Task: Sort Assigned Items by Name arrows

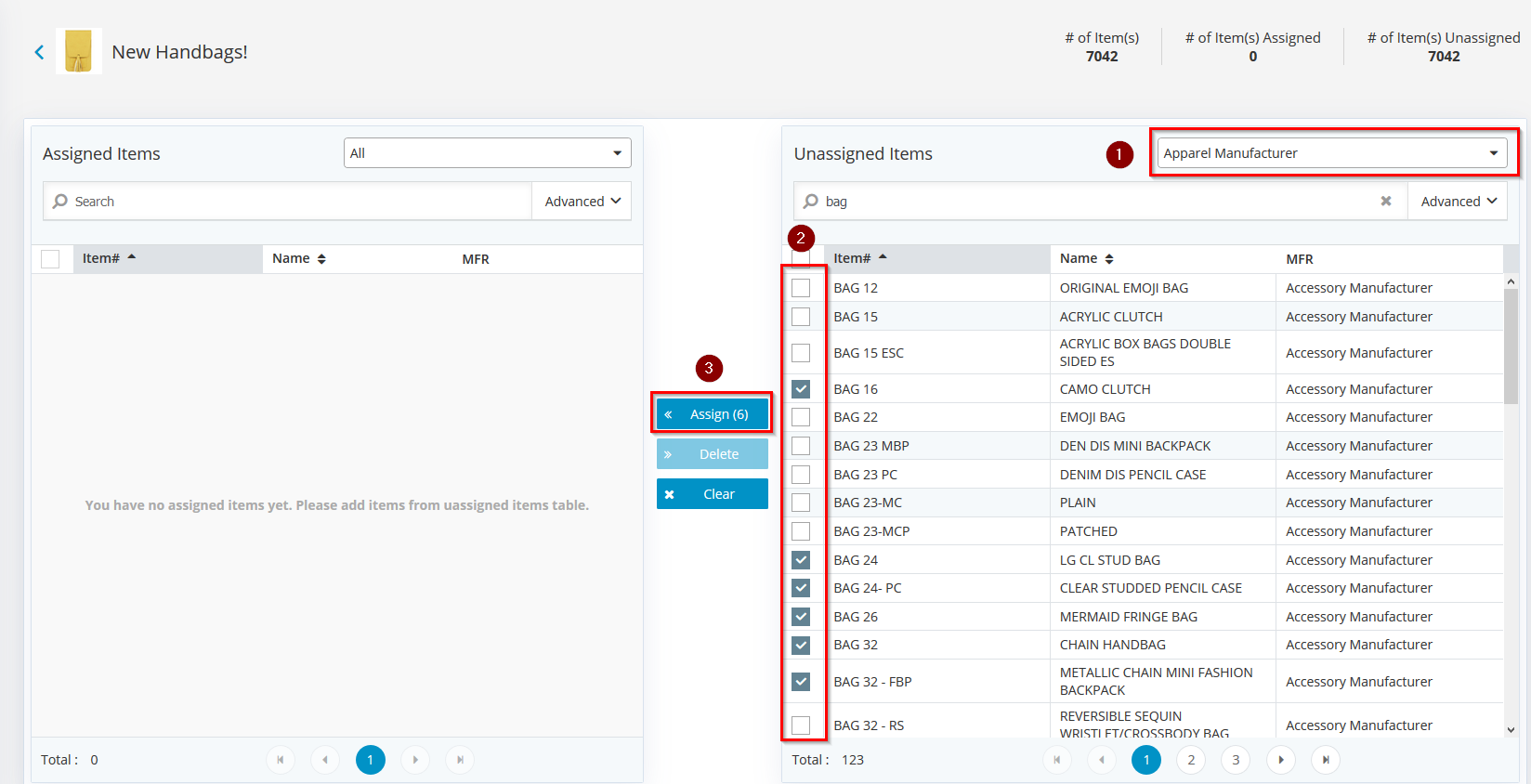Action: point(321,259)
